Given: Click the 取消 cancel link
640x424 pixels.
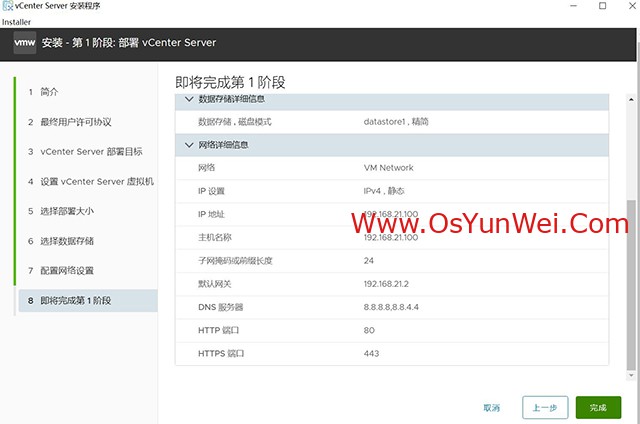Looking at the screenshot, I should pyautogui.click(x=491, y=407).
